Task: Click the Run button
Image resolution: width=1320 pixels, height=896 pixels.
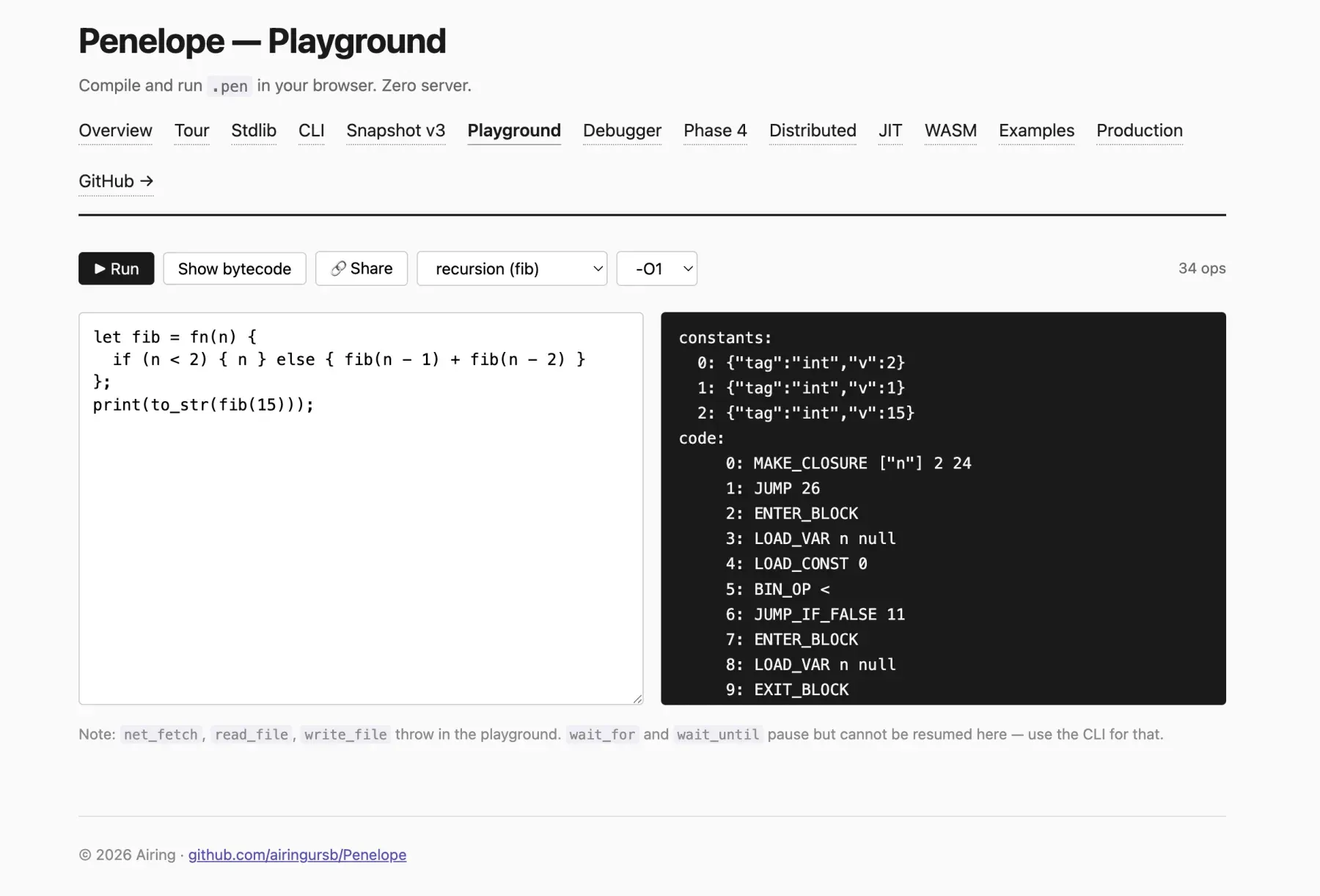Action: click(116, 268)
